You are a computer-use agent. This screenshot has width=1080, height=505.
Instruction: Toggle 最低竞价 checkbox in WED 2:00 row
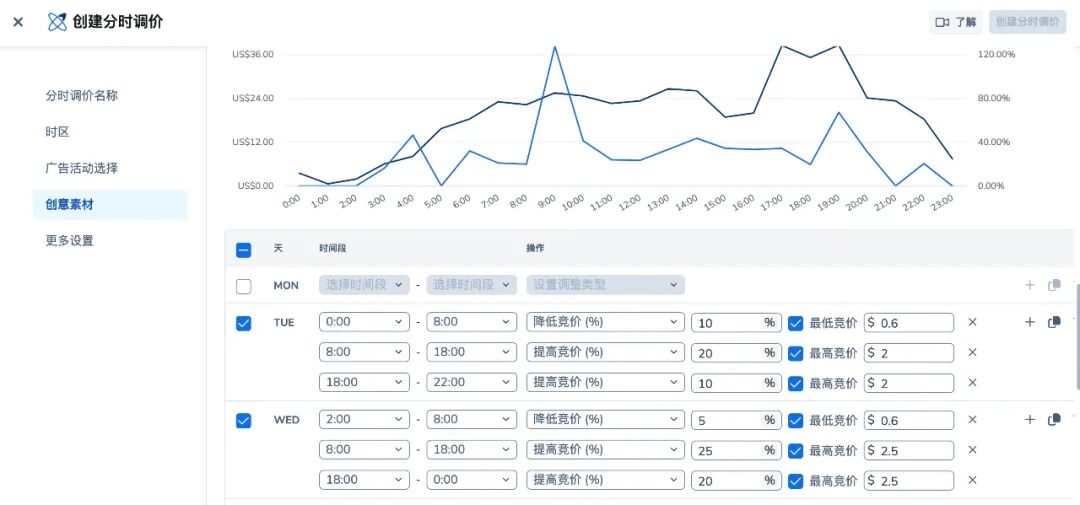click(796, 420)
